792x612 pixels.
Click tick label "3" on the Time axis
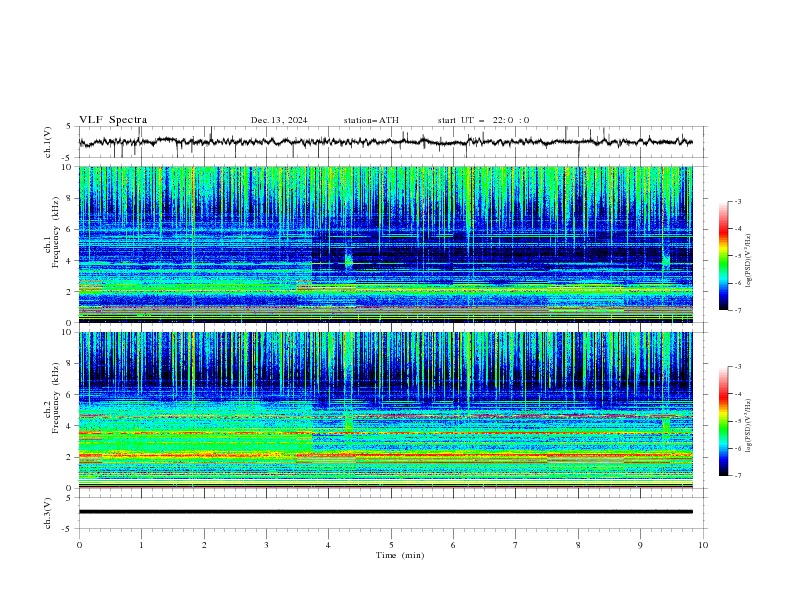tap(266, 545)
